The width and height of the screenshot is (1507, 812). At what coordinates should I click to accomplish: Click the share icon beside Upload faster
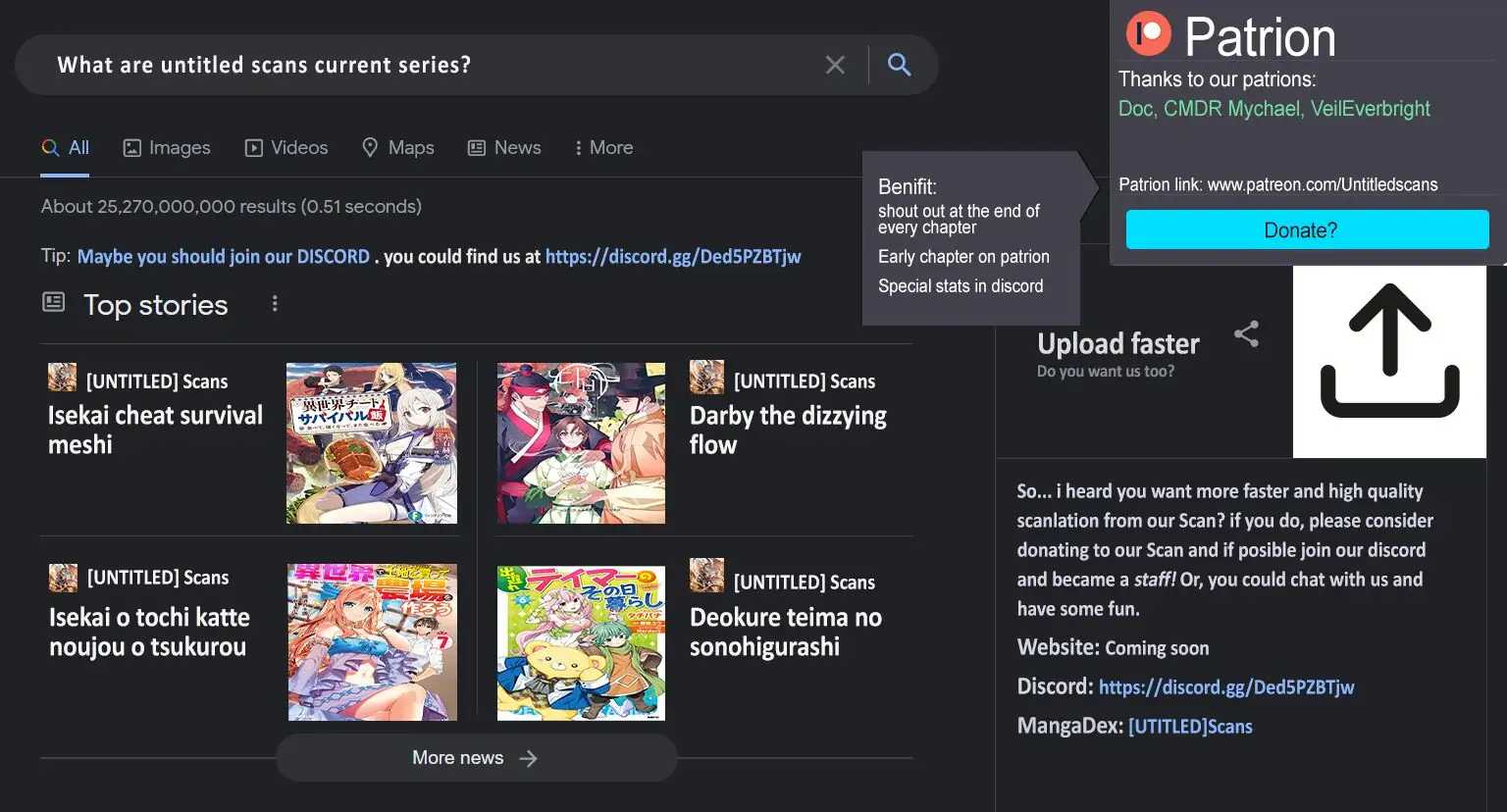(1246, 334)
